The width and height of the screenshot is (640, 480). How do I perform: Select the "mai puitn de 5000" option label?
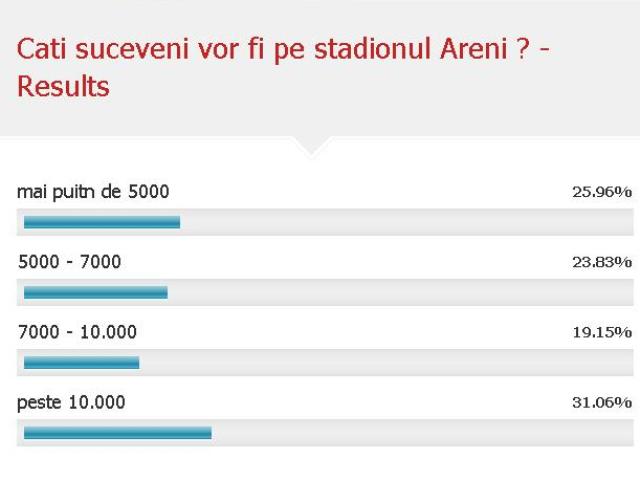[x=94, y=191]
